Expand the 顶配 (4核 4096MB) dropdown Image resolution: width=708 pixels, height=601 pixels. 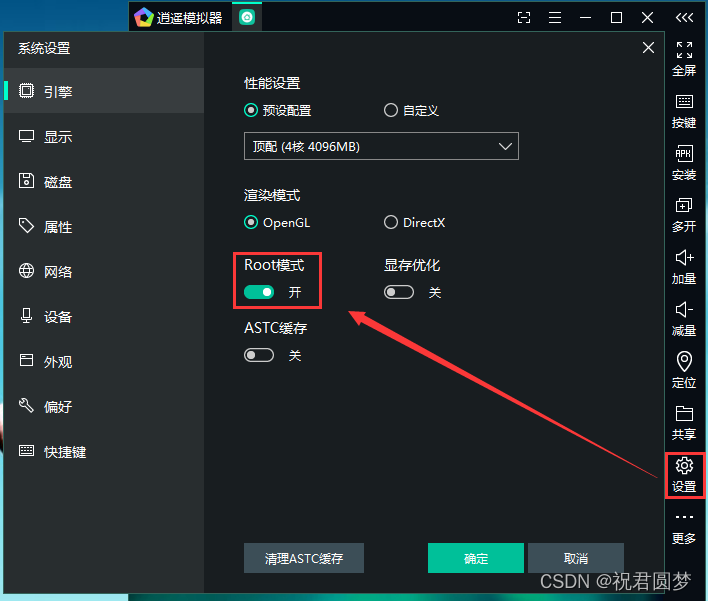[381, 146]
